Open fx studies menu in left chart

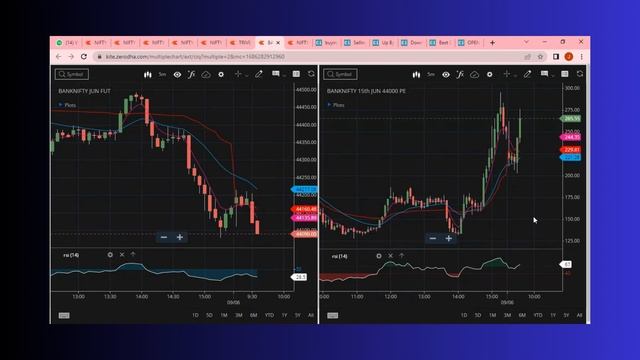tap(191, 74)
